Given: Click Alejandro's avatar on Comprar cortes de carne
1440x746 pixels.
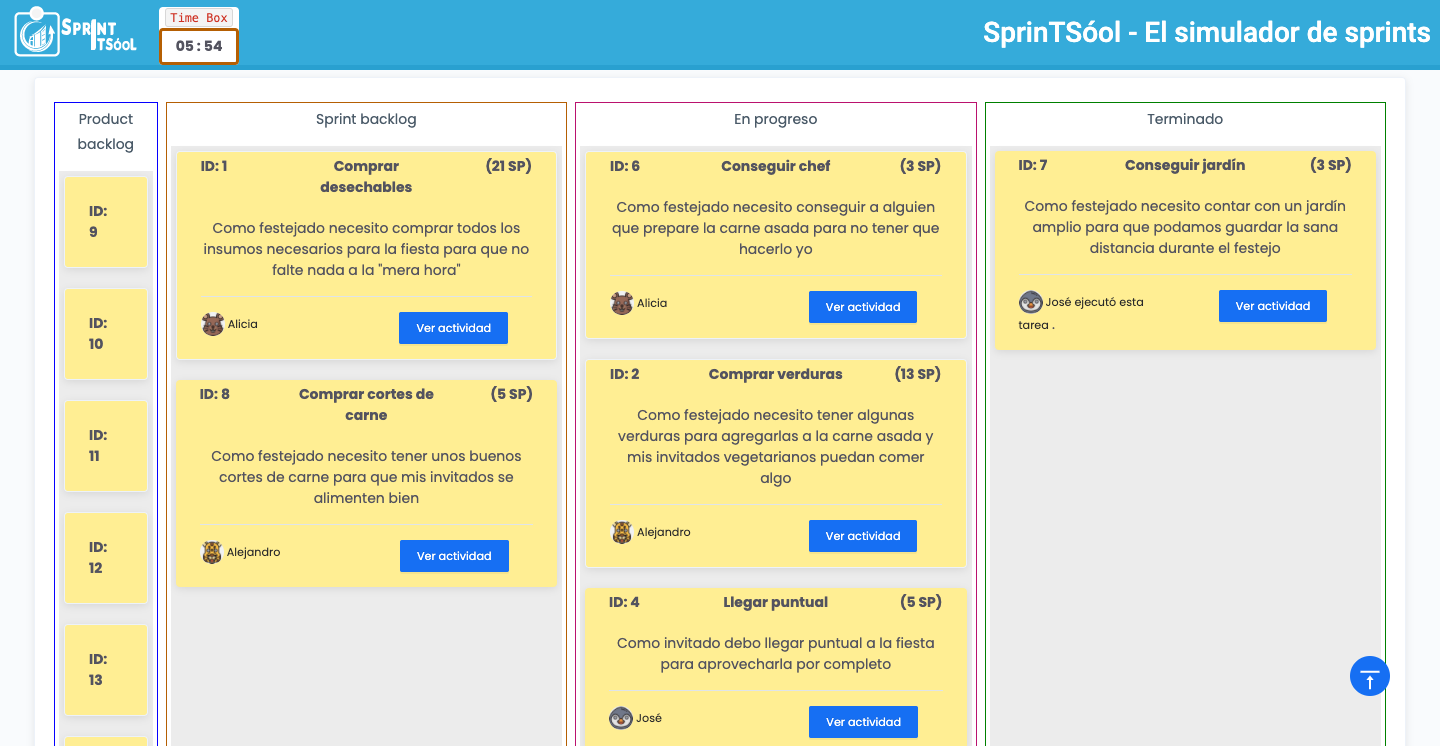Looking at the screenshot, I should coord(212,552).
